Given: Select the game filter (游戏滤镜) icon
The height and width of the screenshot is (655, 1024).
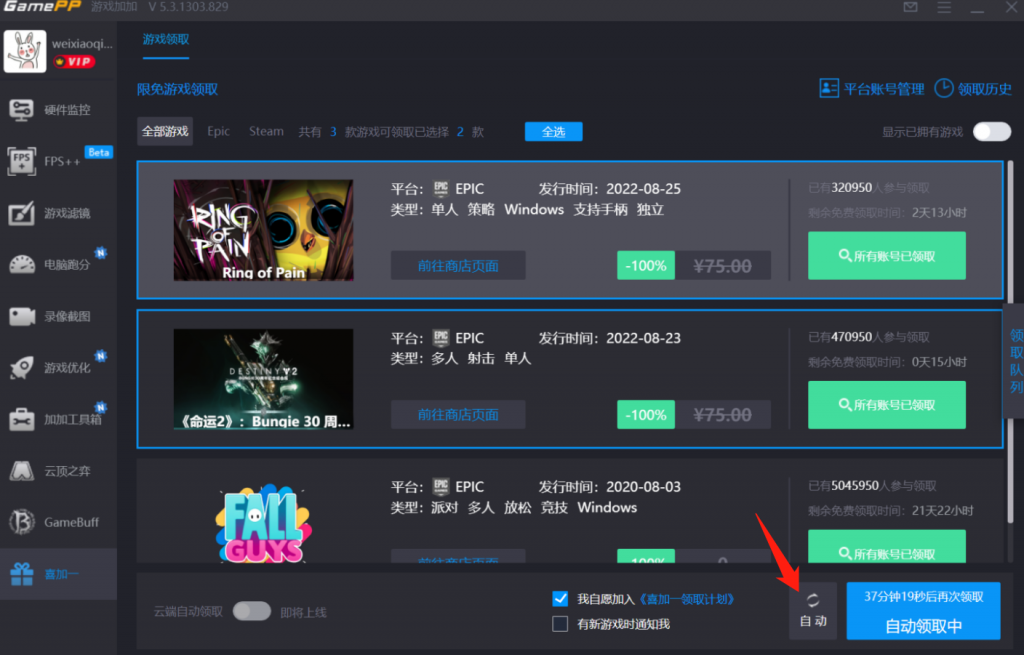Looking at the screenshot, I should click(x=22, y=213).
